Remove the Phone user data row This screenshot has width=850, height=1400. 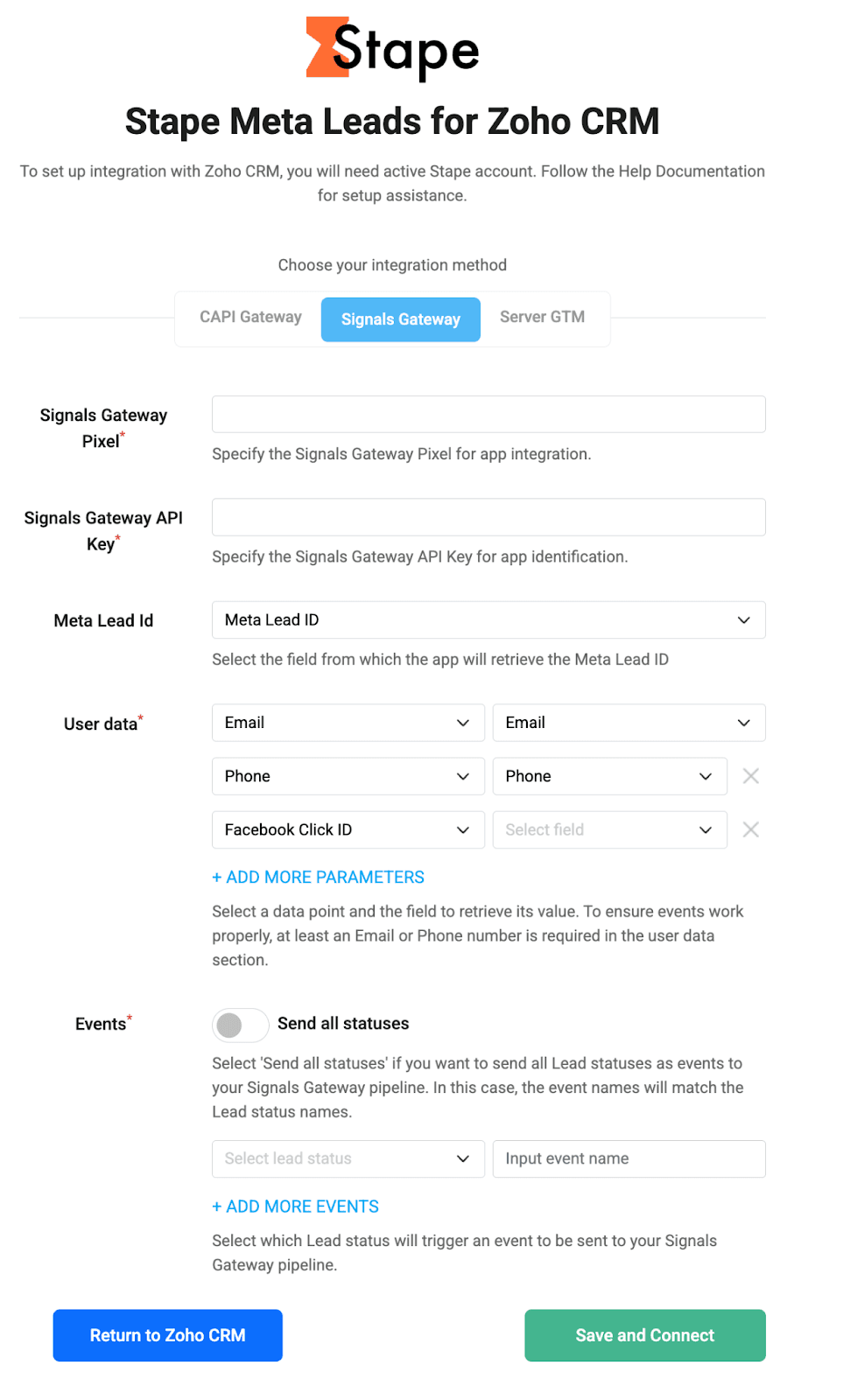pos(750,776)
